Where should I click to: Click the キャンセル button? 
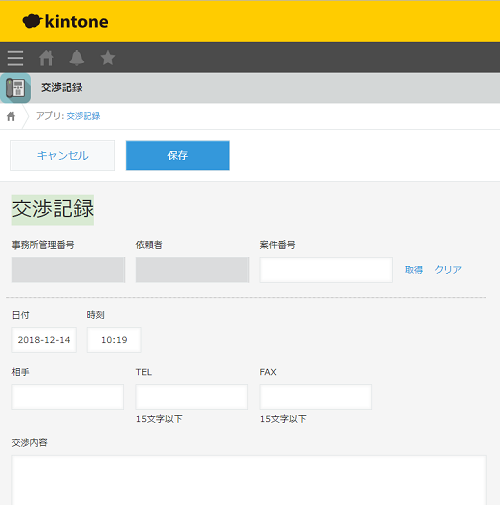[x=62, y=155]
